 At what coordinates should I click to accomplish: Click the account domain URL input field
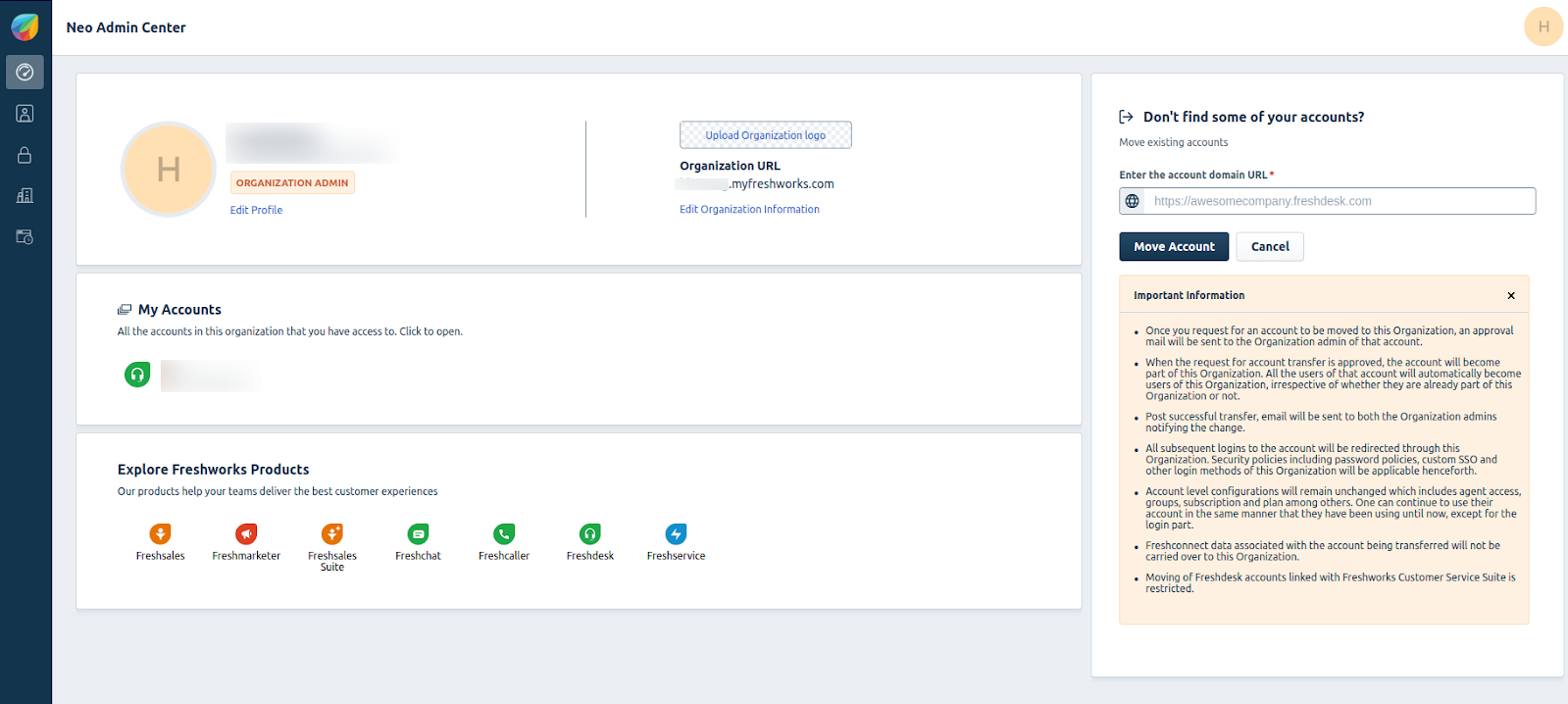pos(1327,201)
